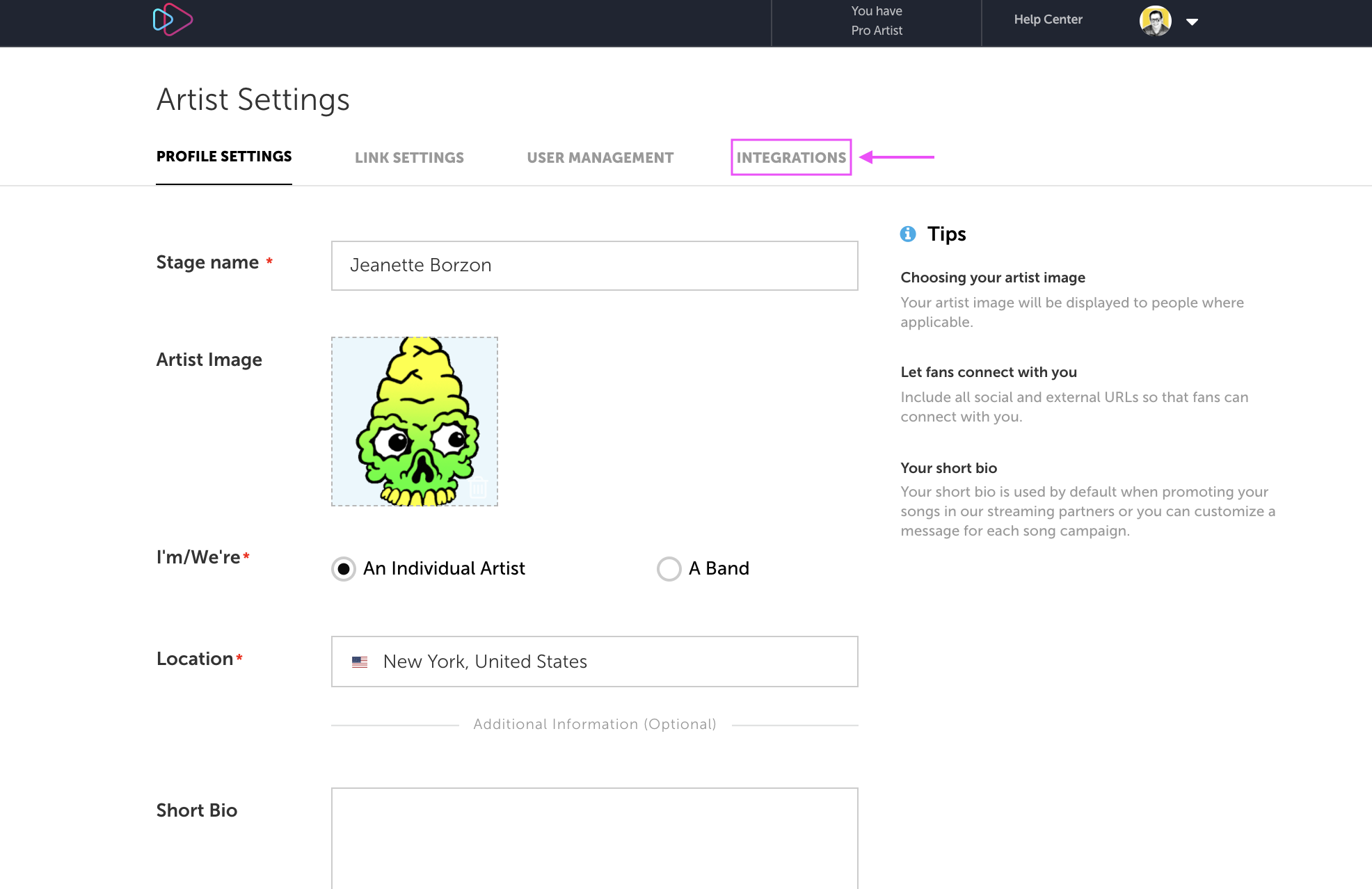Click the 'I'm/We're' label
The image size is (1372, 889).
click(198, 557)
